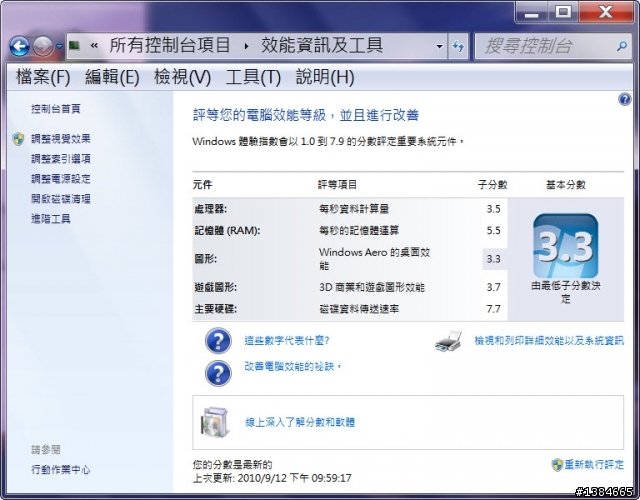Open 進階工具 link

51,219
